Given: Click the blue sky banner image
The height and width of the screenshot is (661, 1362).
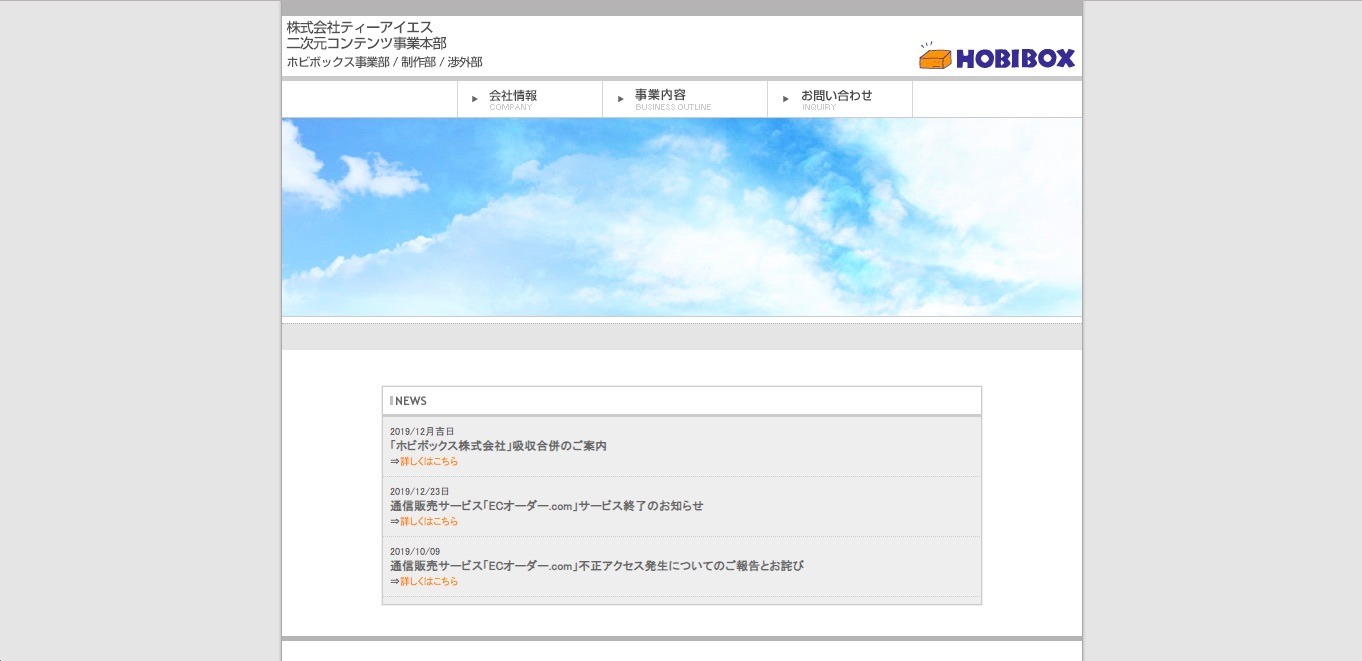Looking at the screenshot, I should 682,217.
